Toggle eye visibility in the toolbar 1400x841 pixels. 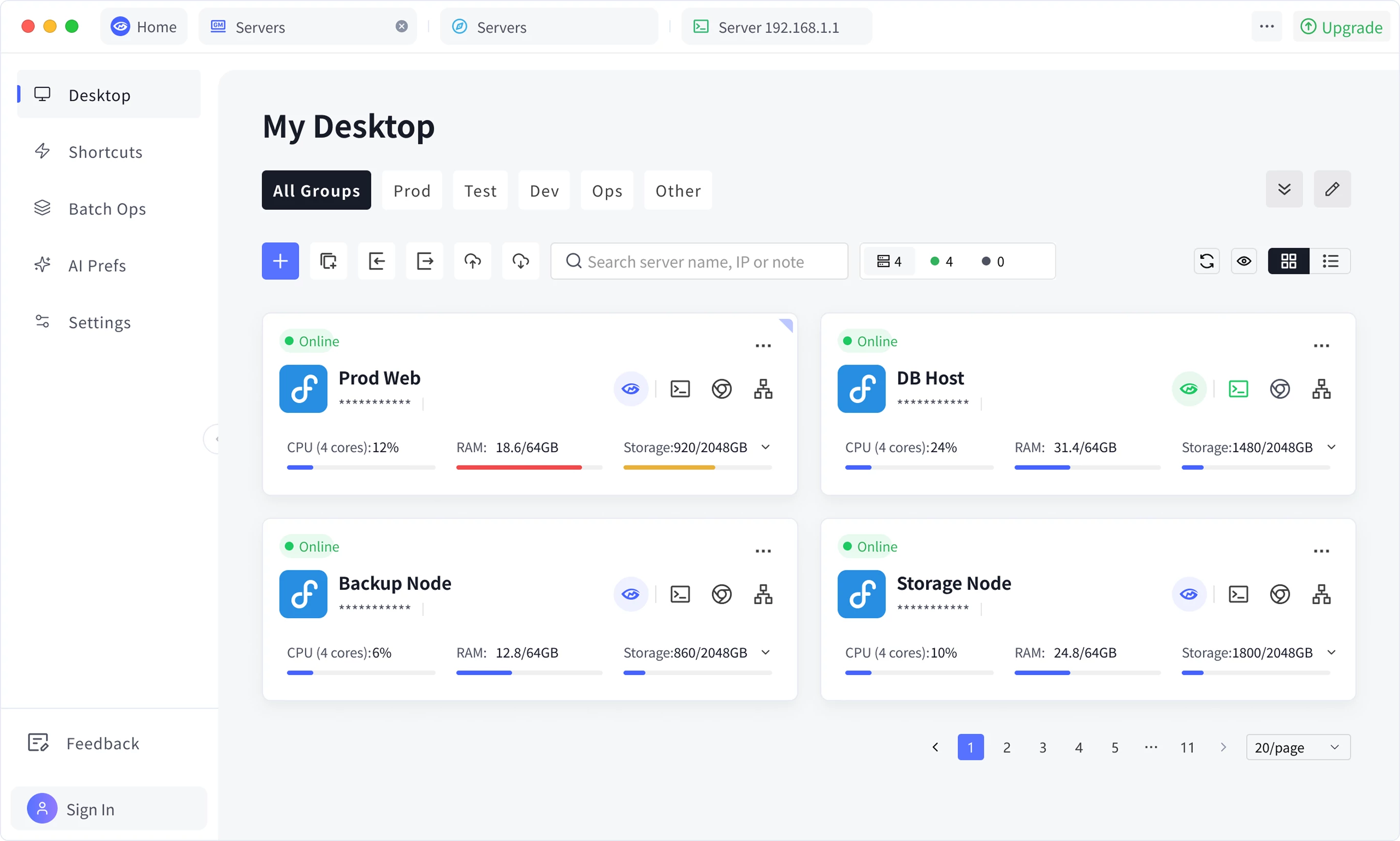tap(1244, 261)
